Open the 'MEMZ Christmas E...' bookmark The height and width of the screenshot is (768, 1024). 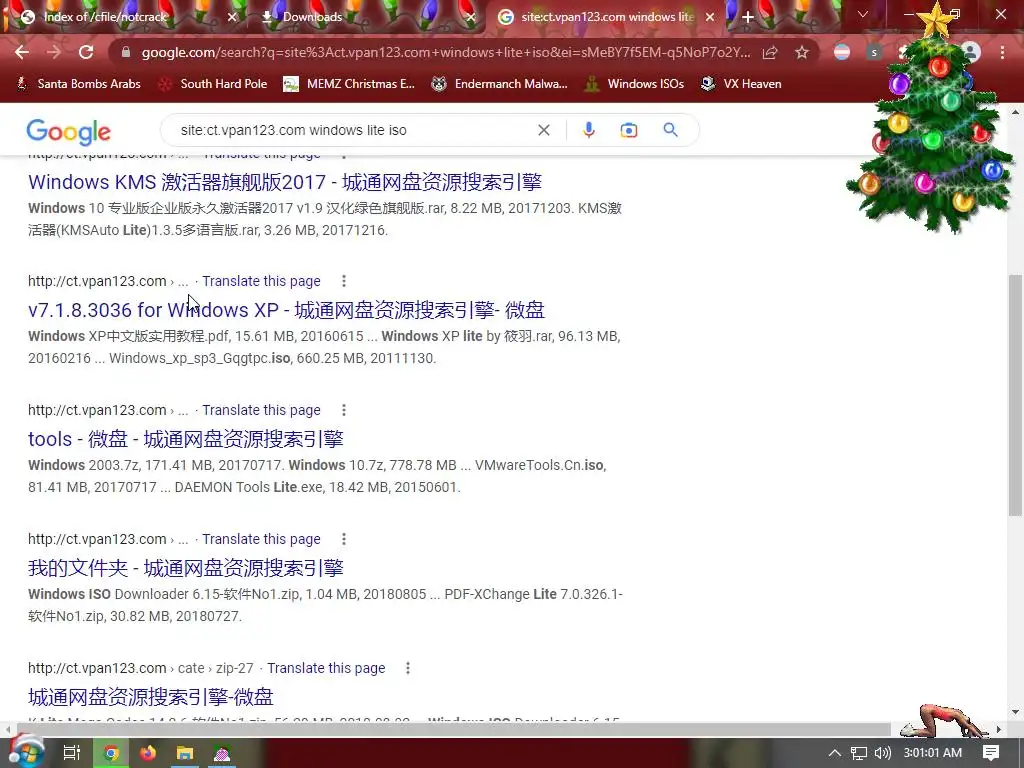click(x=349, y=84)
